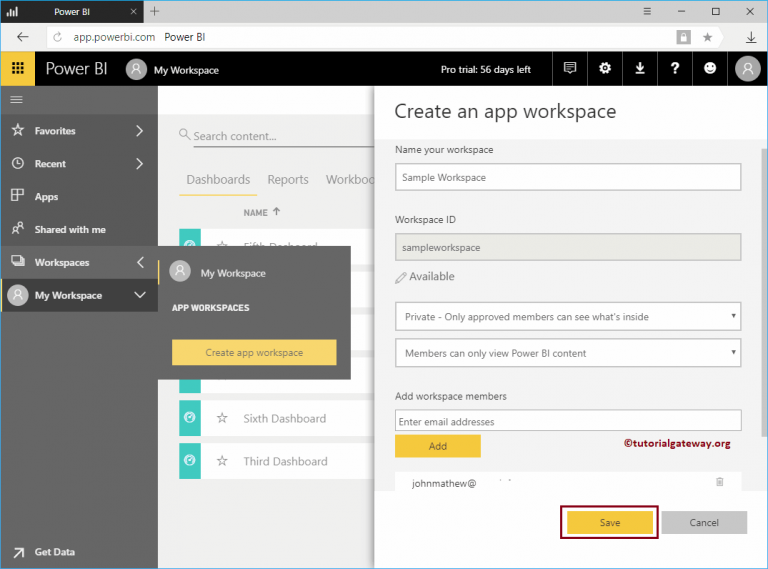This screenshot has height=569, width=768.
Task: Open the Third Dashboard
Action: click(x=286, y=461)
